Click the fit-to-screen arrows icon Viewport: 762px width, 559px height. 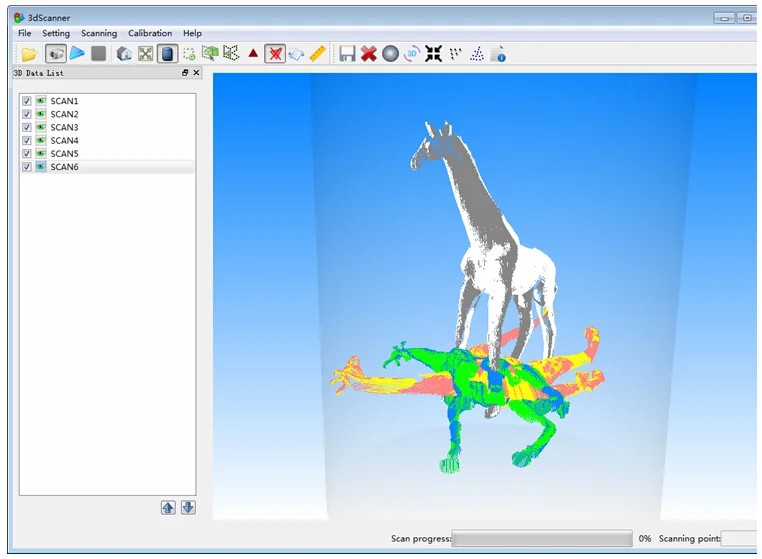[x=145, y=53]
